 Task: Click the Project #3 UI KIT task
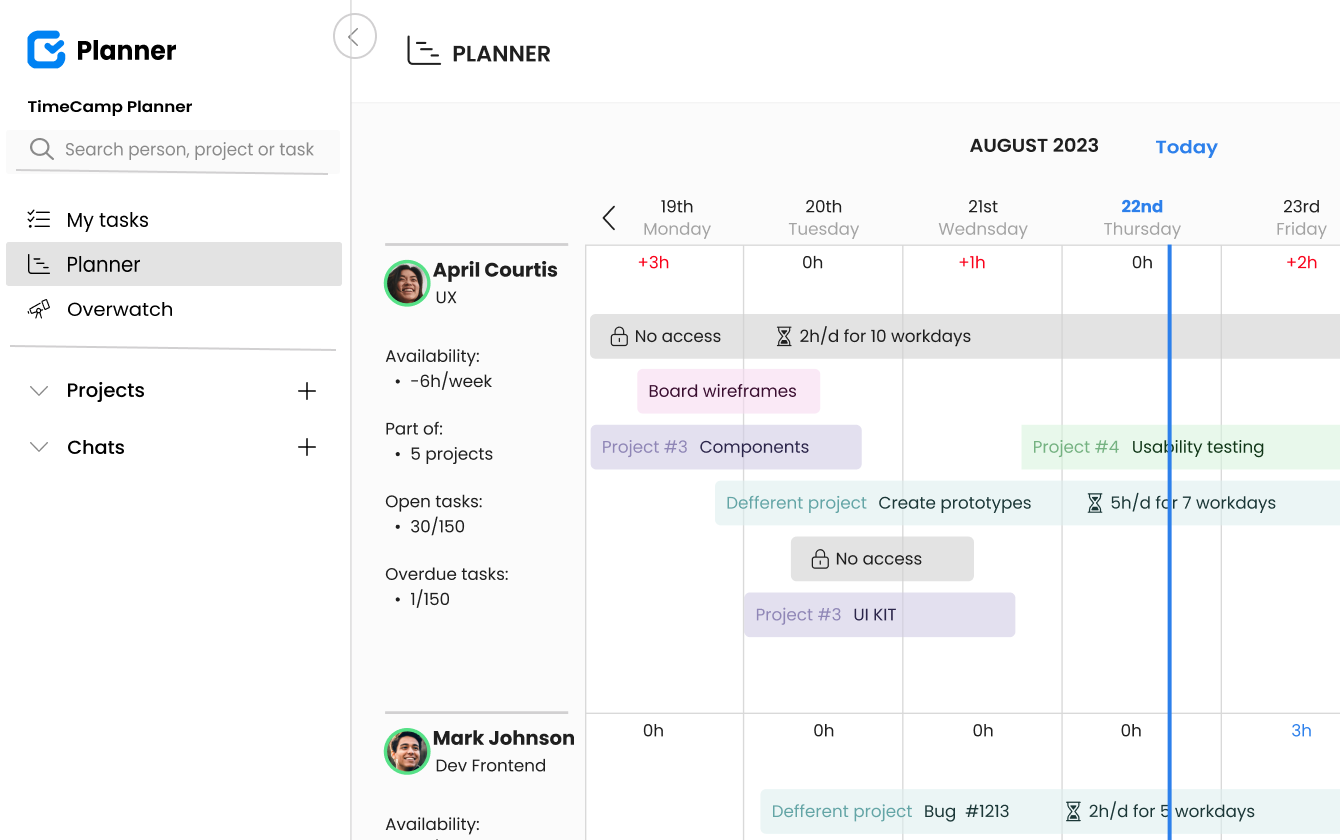878,615
